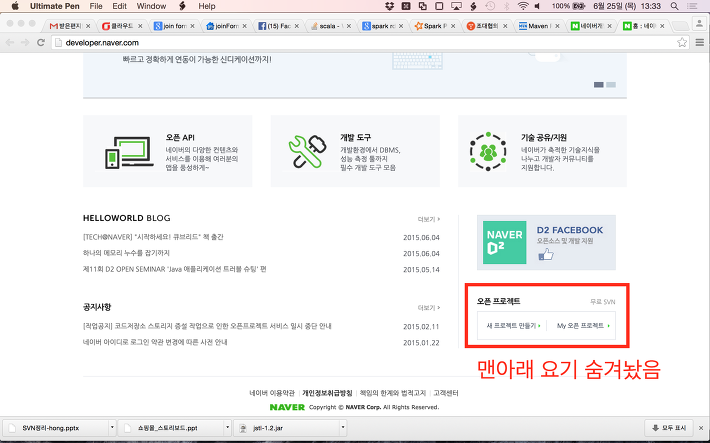Click 더보기 next to 공지사항
Viewport: 710px width, 443px height.
tap(428, 308)
